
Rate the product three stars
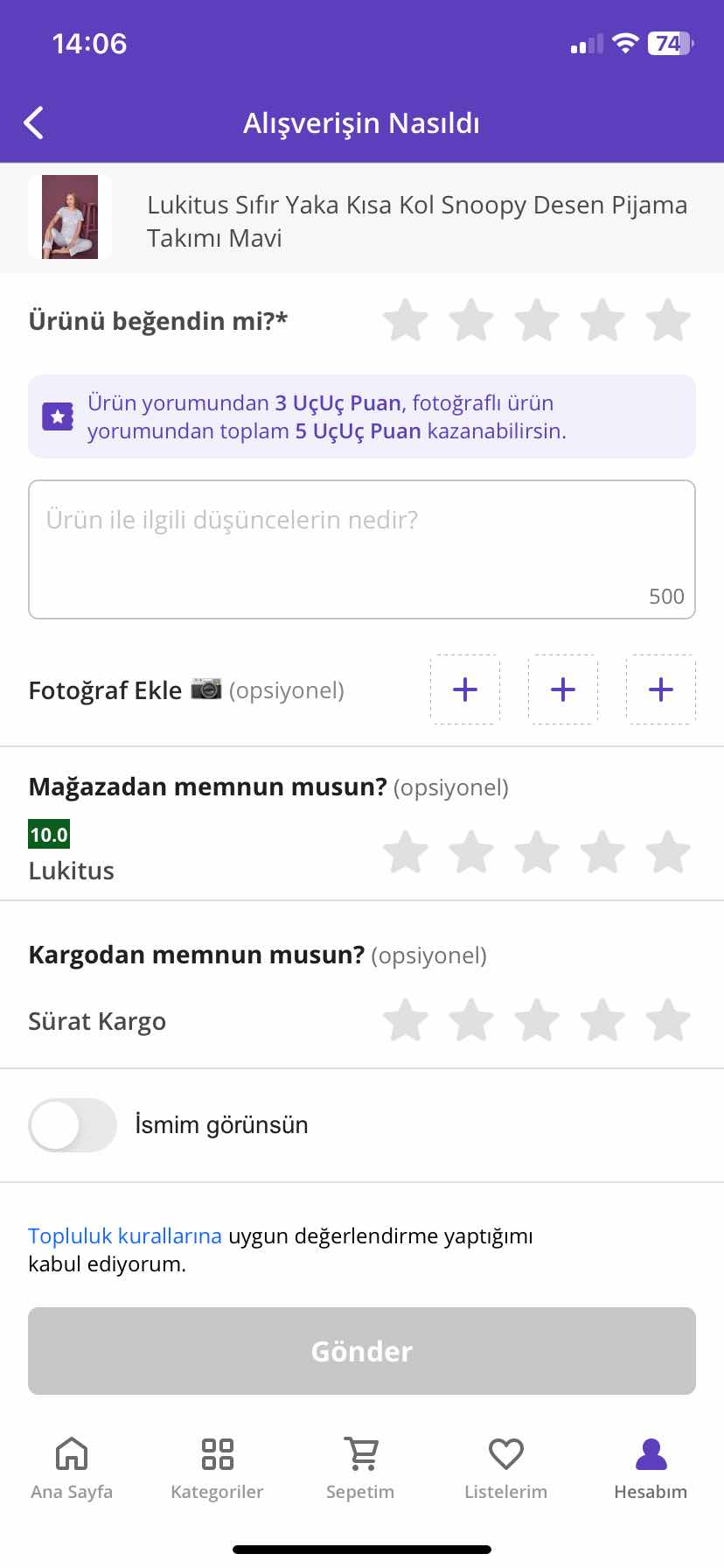537,320
